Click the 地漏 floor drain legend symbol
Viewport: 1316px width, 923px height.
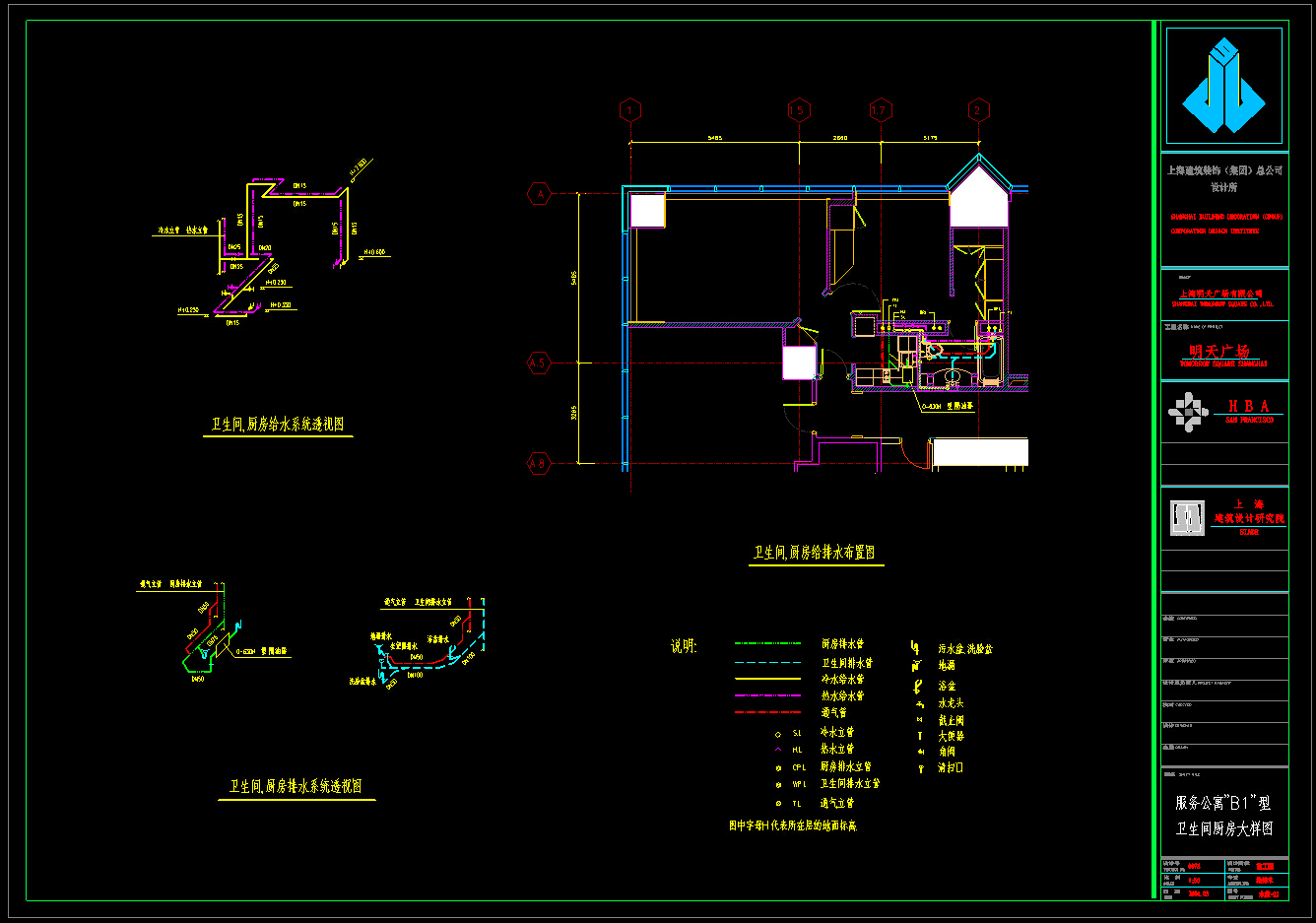[917, 666]
